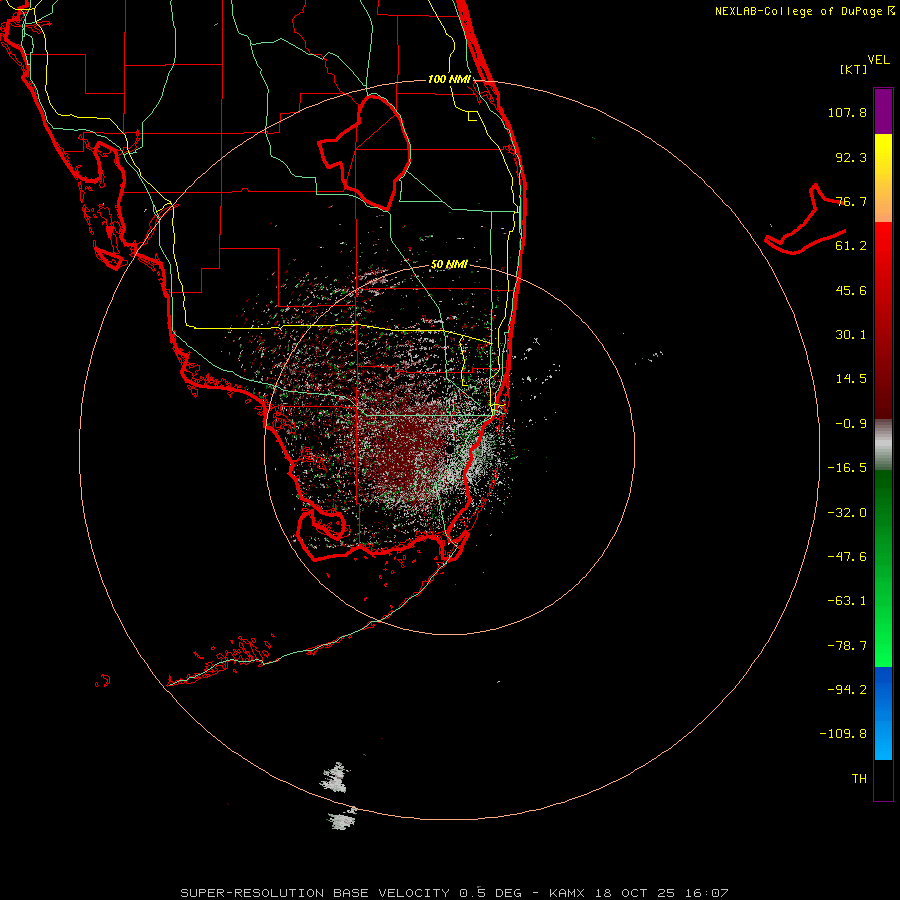The width and height of the screenshot is (900, 900).
Task: Click the 45.6 scale label
Action: (x=851, y=290)
